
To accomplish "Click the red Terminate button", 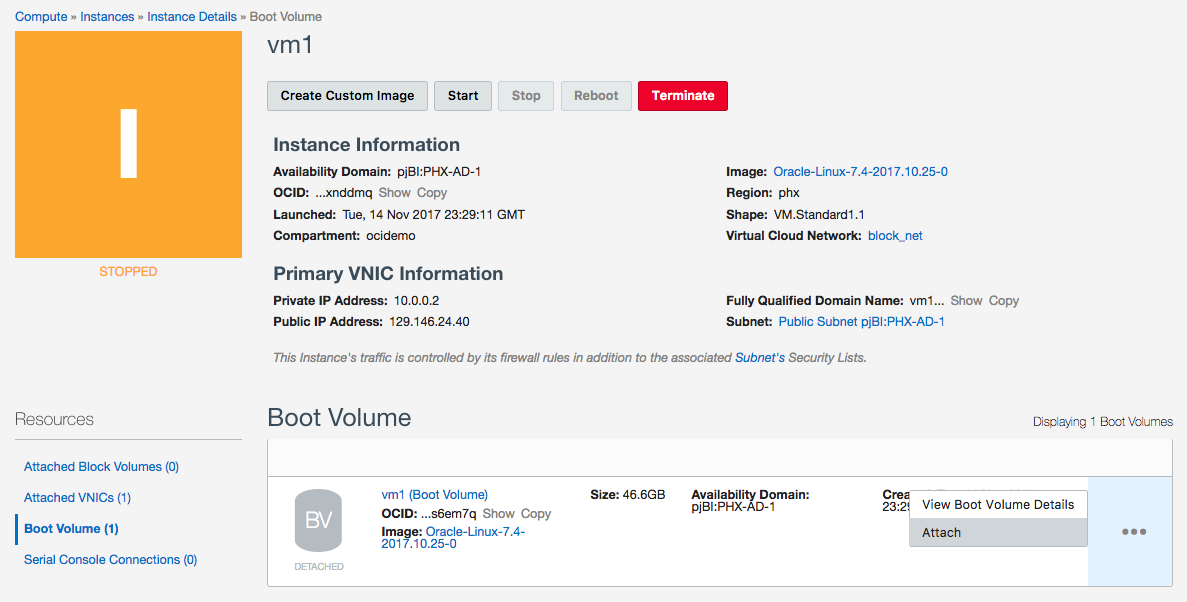I will [682, 96].
